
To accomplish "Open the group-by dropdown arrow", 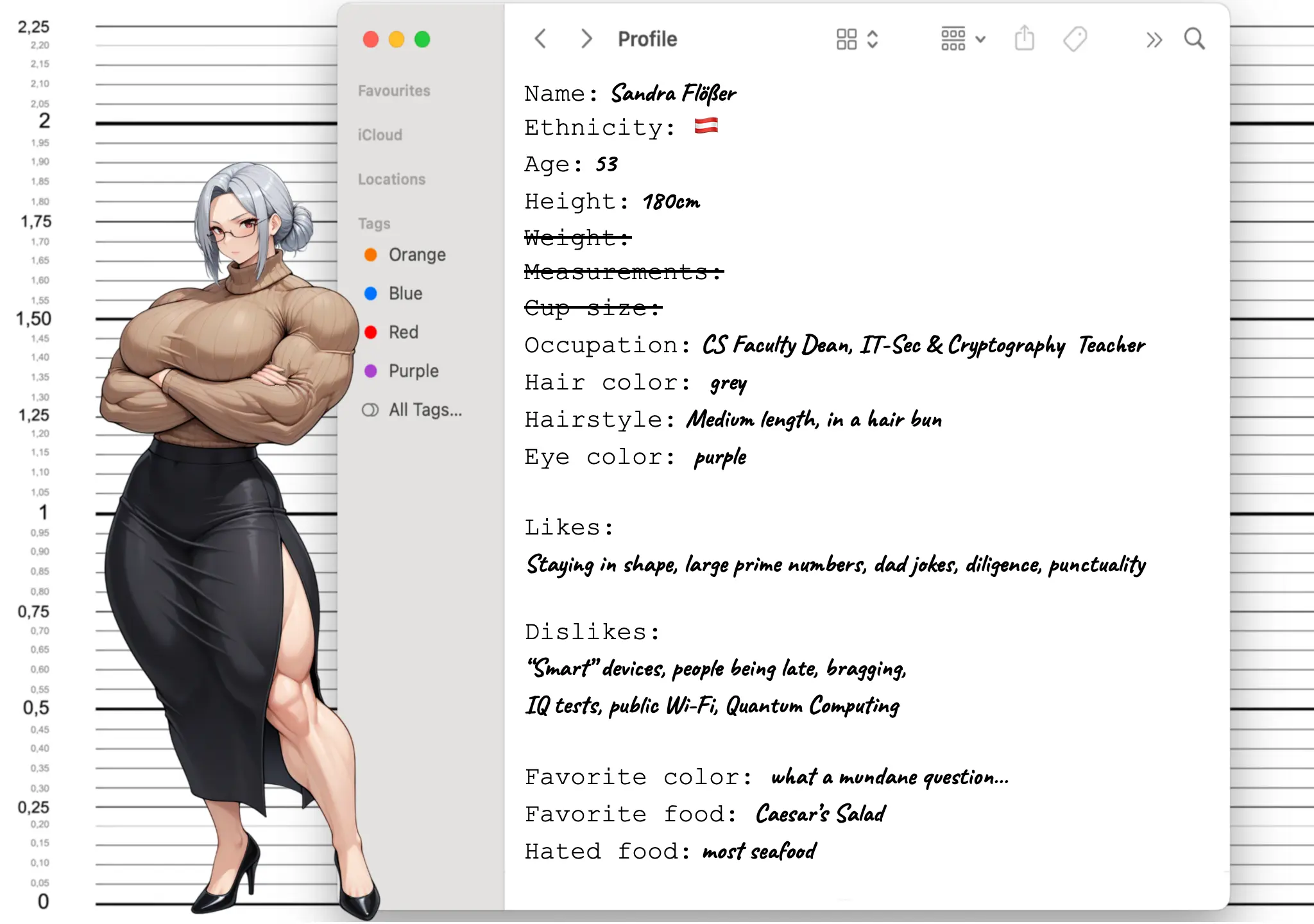I will [980, 39].
